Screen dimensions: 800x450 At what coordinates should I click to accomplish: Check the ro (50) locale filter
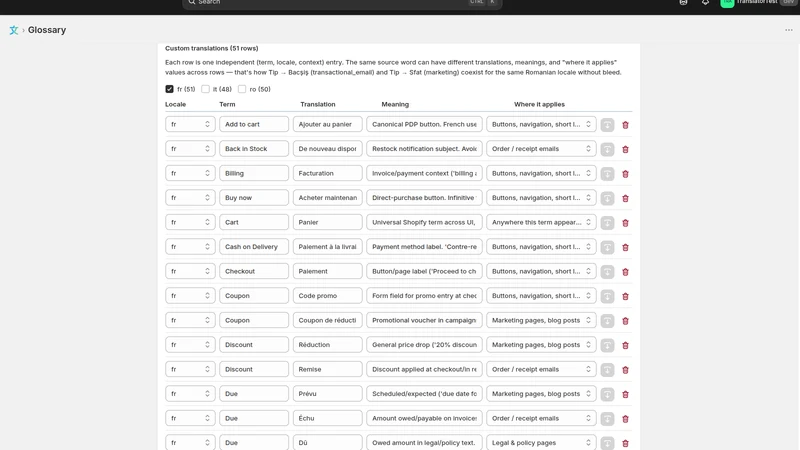coord(242,89)
